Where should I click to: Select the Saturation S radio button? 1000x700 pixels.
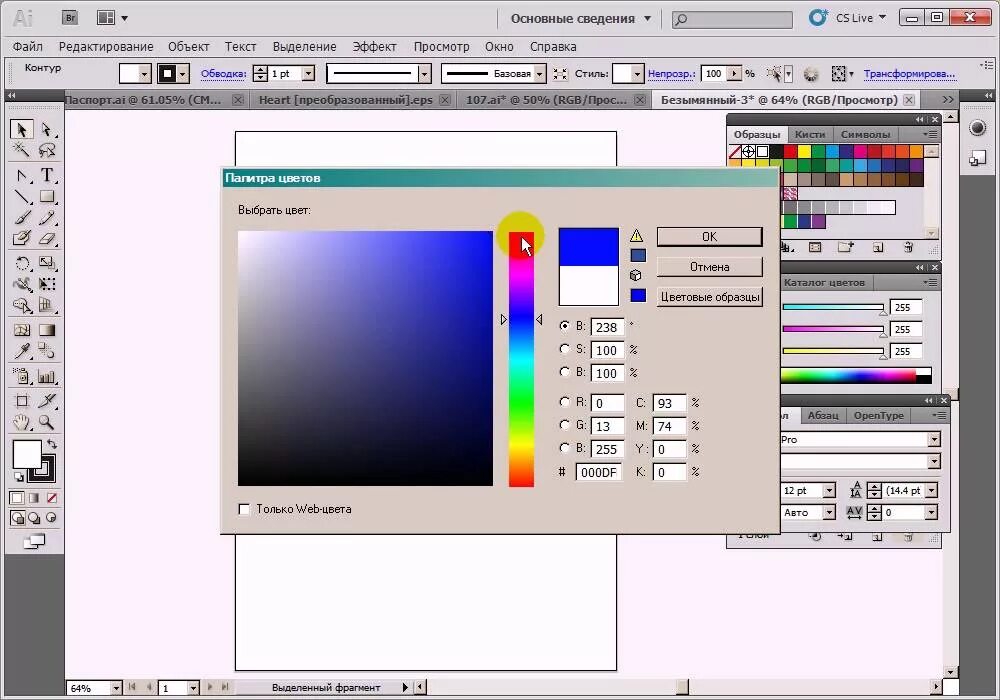tap(564, 349)
